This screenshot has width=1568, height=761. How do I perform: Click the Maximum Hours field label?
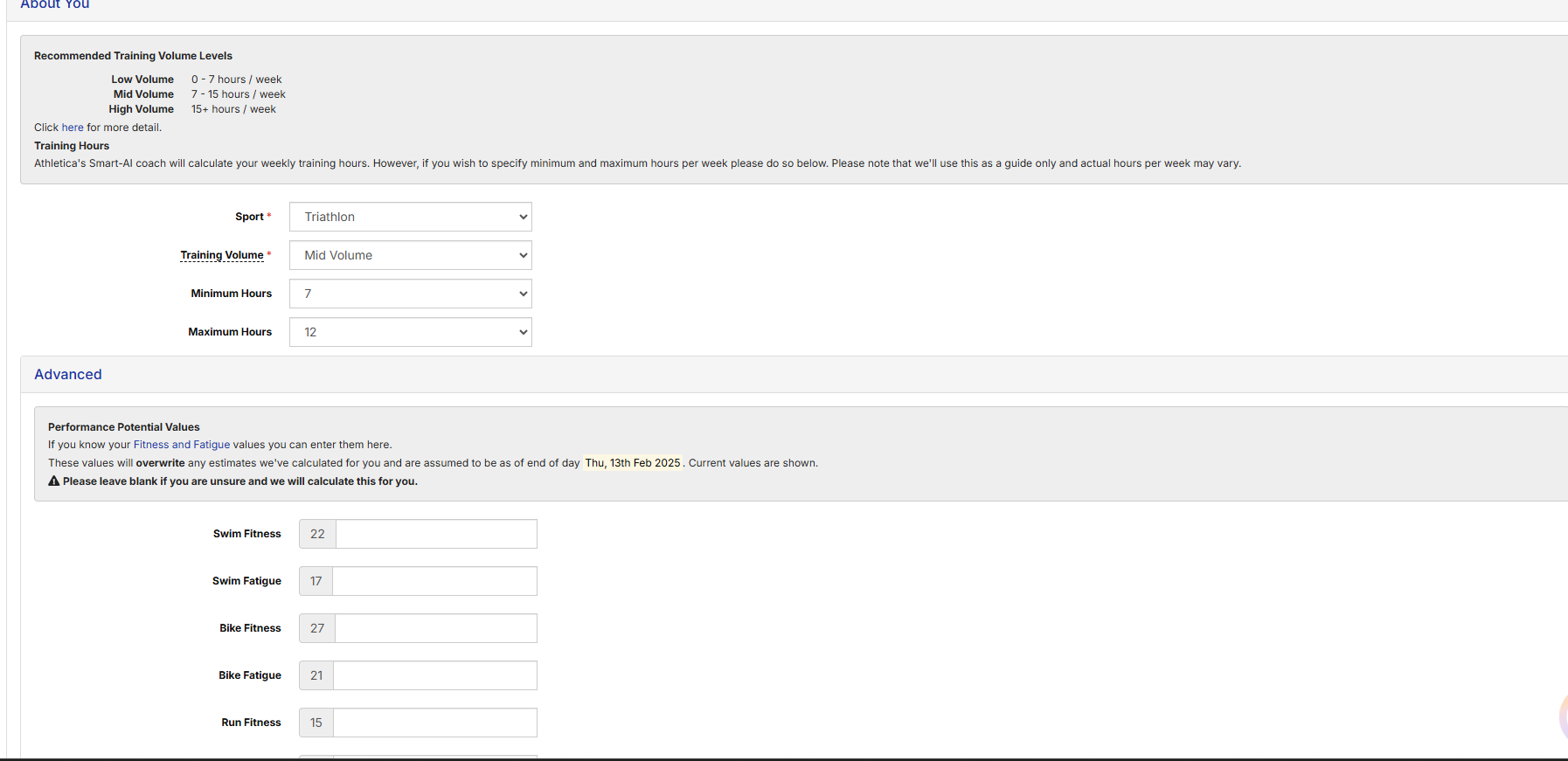point(230,332)
